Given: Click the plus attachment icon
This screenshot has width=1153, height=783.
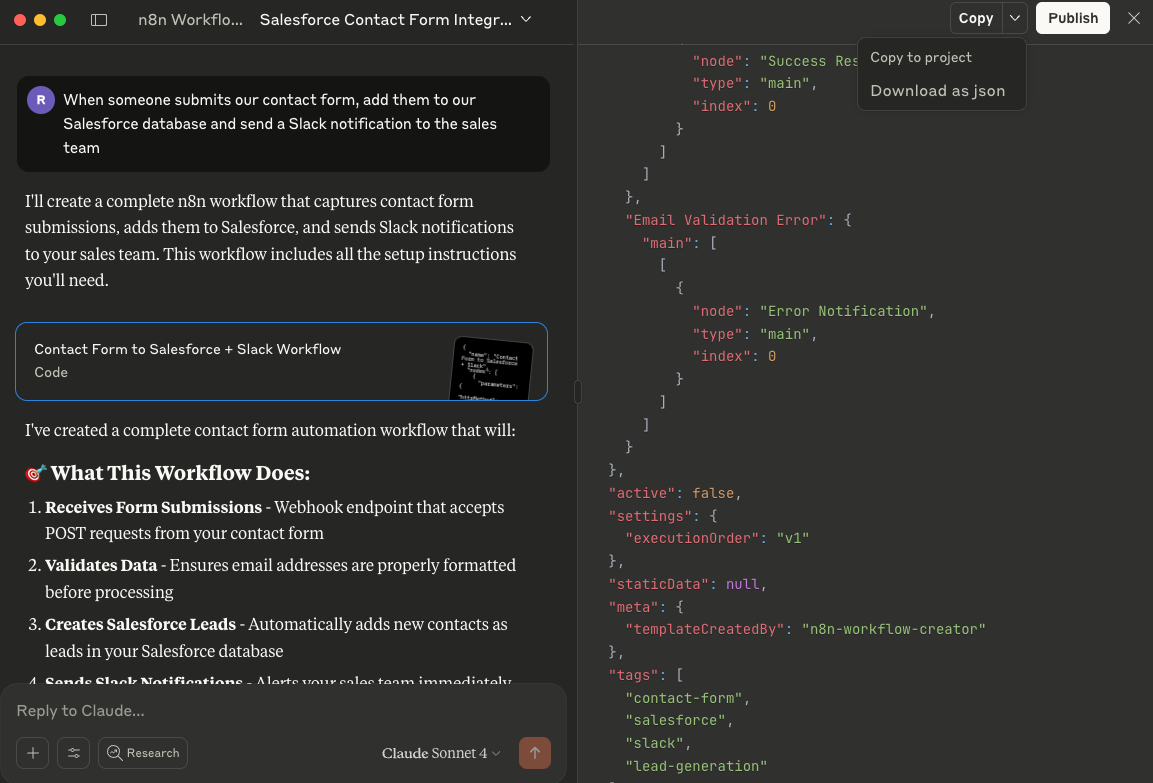Looking at the screenshot, I should tap(33, 753).
